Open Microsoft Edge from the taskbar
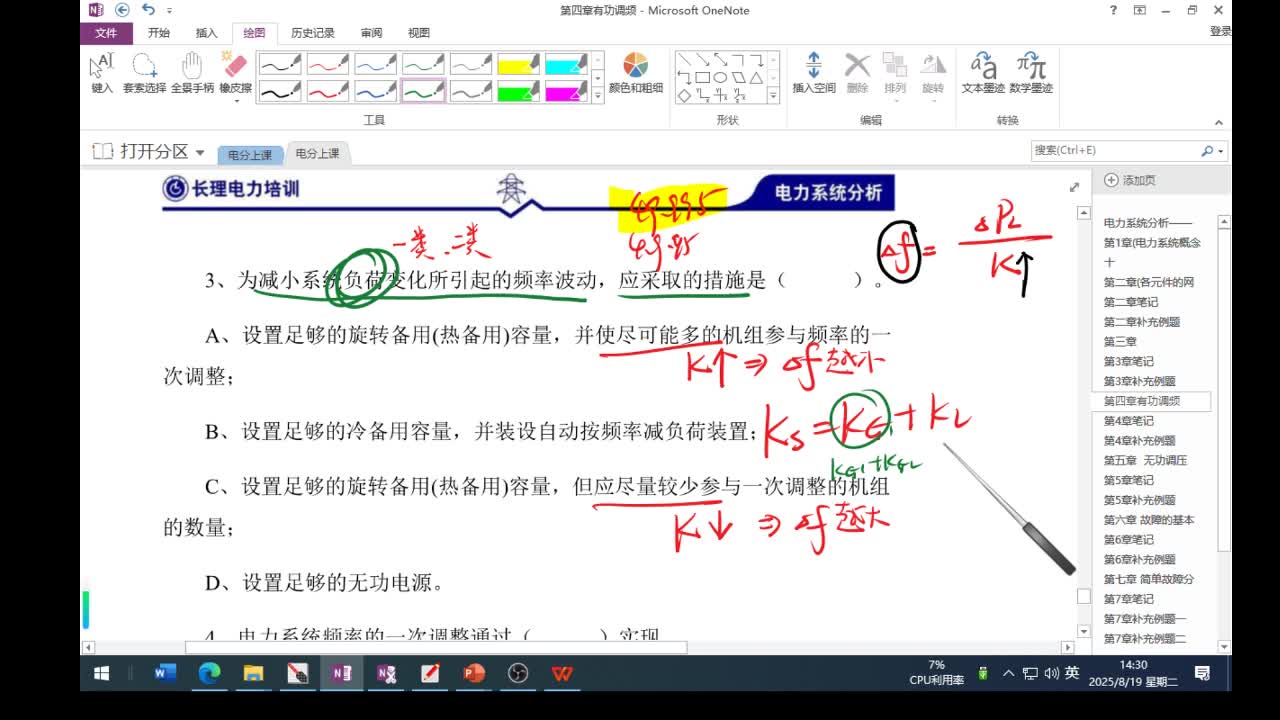This screenshot has height=720, width=1280. [x=209, y=674]
